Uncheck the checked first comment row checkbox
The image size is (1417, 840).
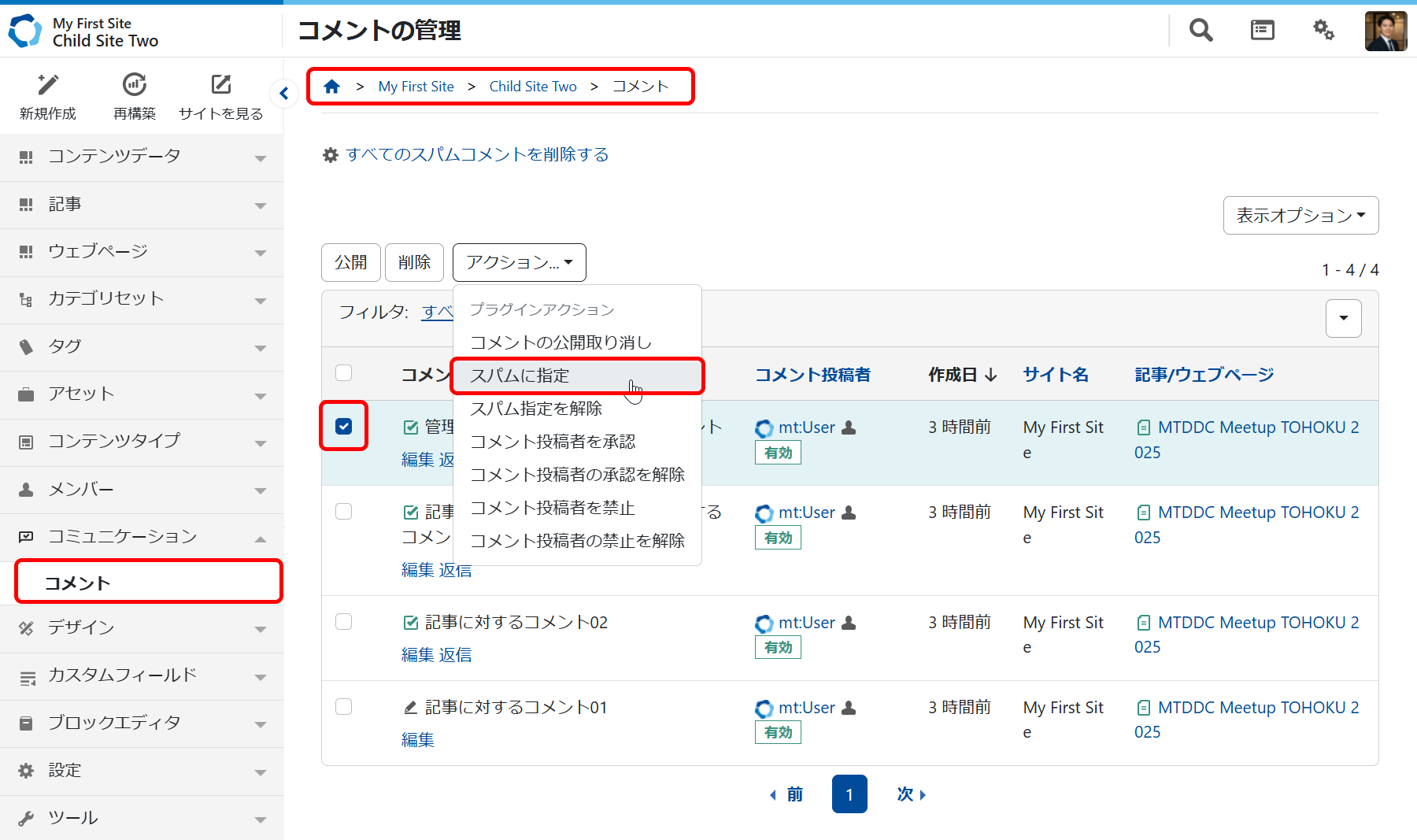coord(344,426)
